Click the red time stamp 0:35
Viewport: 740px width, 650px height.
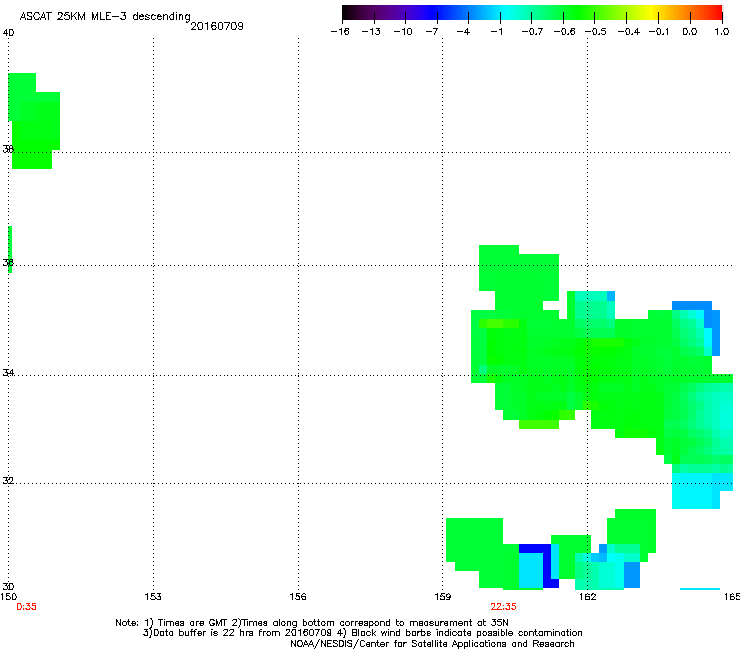point(26,607)
